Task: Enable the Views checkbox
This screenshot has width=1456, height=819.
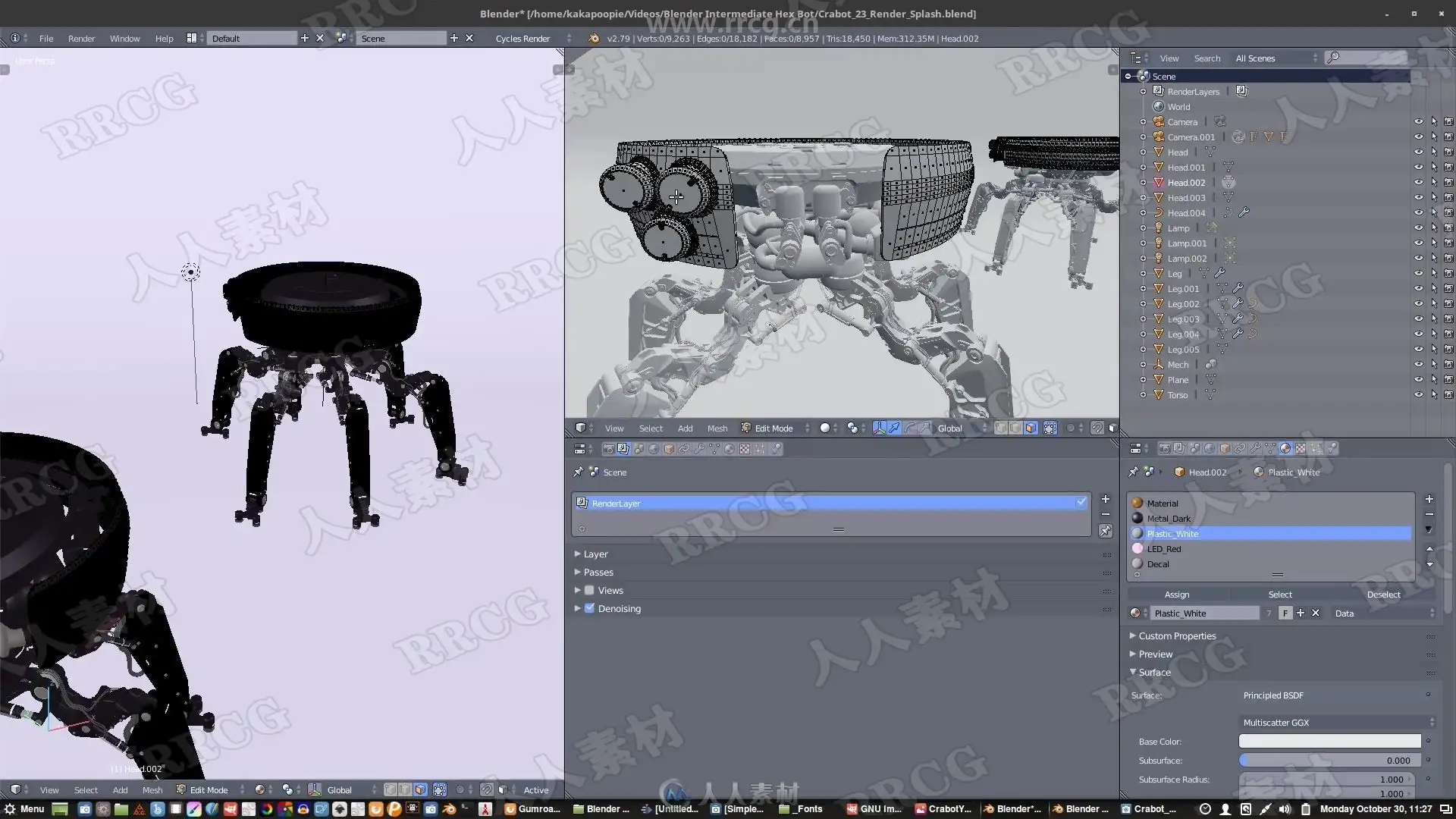Action: (589, 590)
